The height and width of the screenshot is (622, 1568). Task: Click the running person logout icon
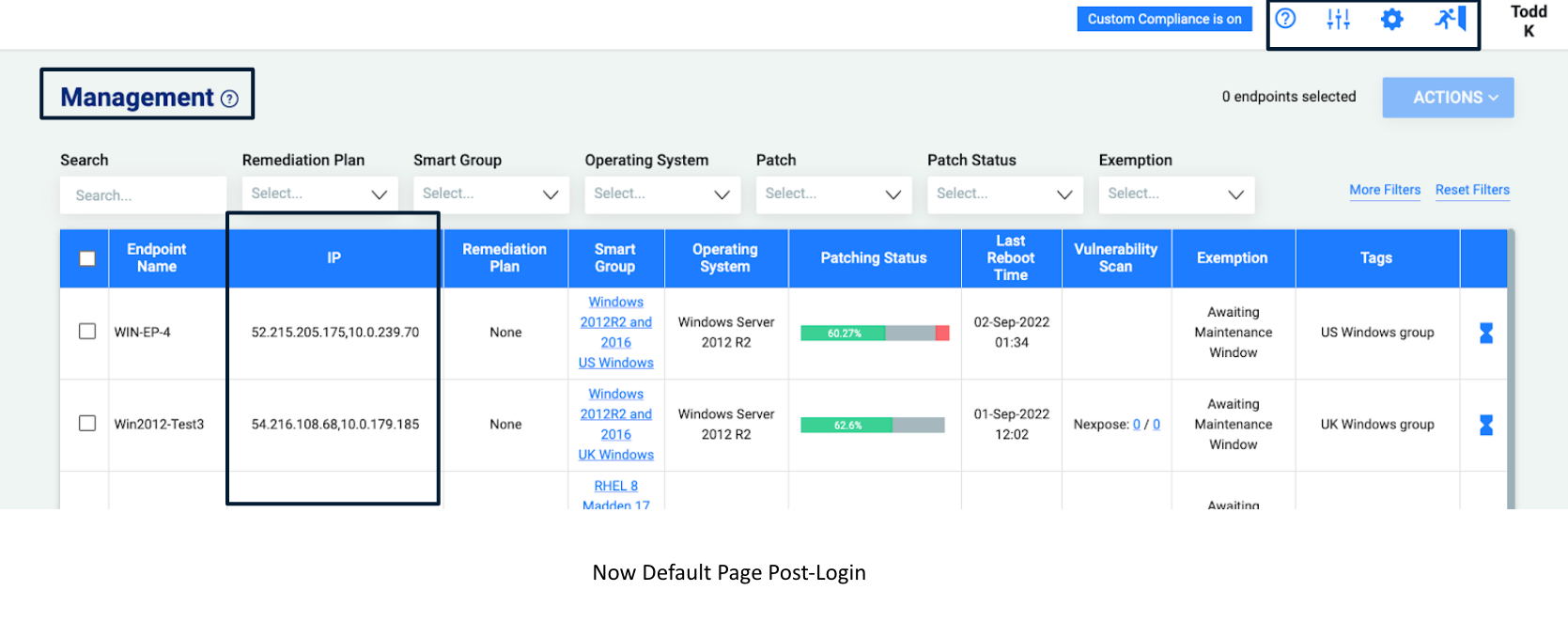click(x=1450, y=19)
